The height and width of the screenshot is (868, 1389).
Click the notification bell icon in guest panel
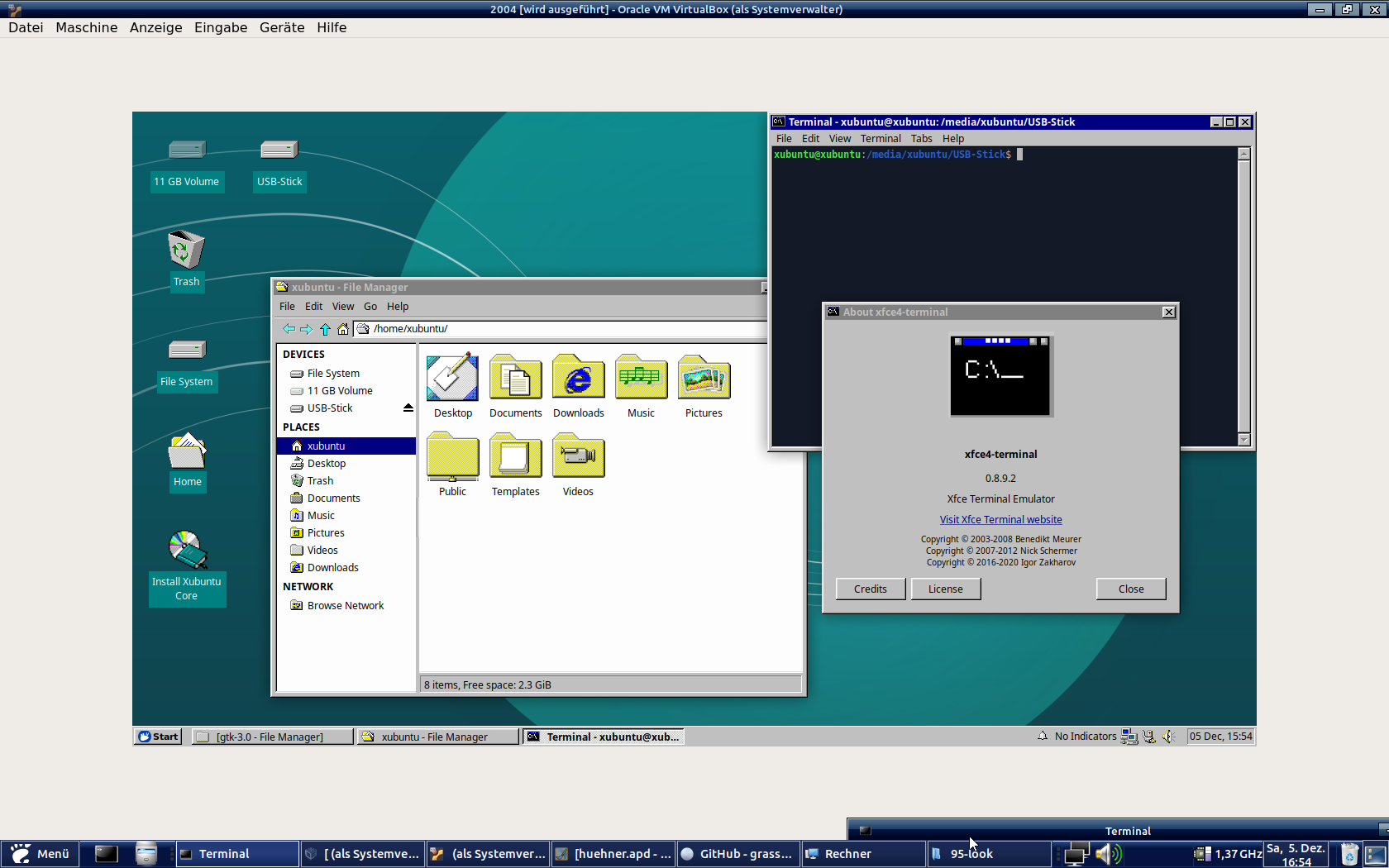click(1043, 736)
